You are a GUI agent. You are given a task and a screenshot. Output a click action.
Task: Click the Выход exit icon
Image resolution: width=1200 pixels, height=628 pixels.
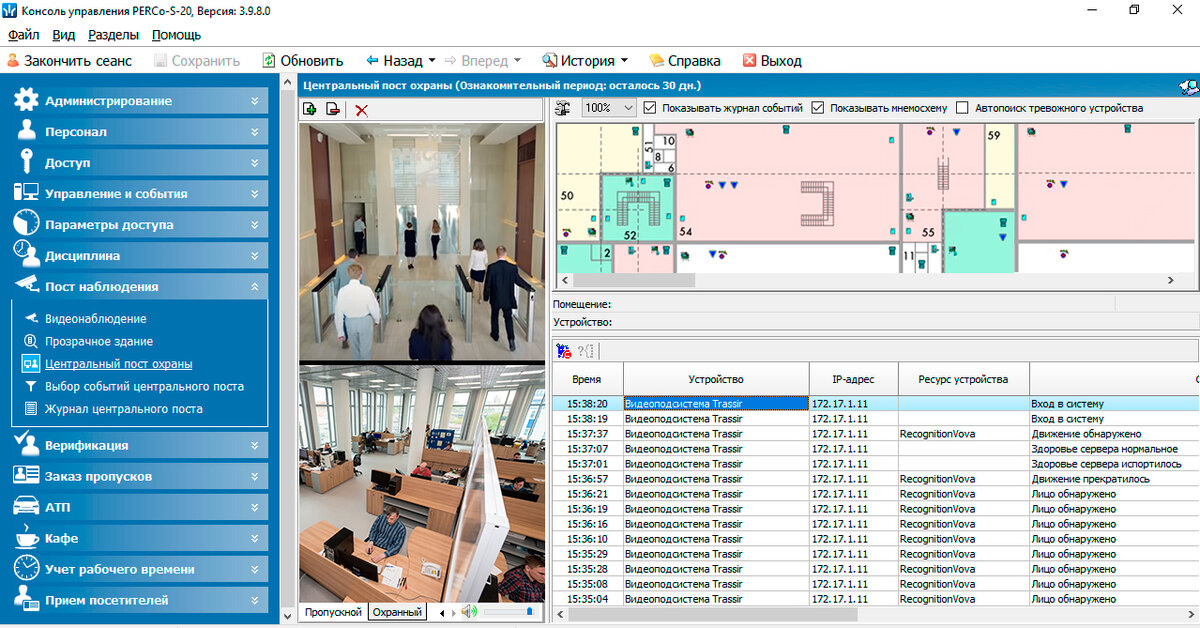[x=749, y=60]
